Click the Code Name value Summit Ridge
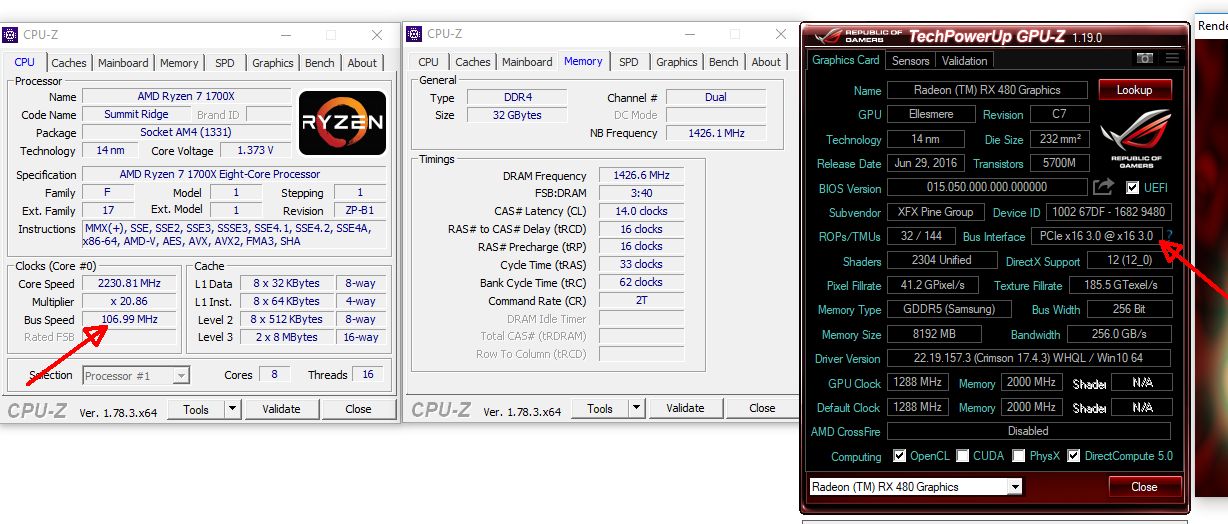 pyautogui.click(x=136, y=115)
